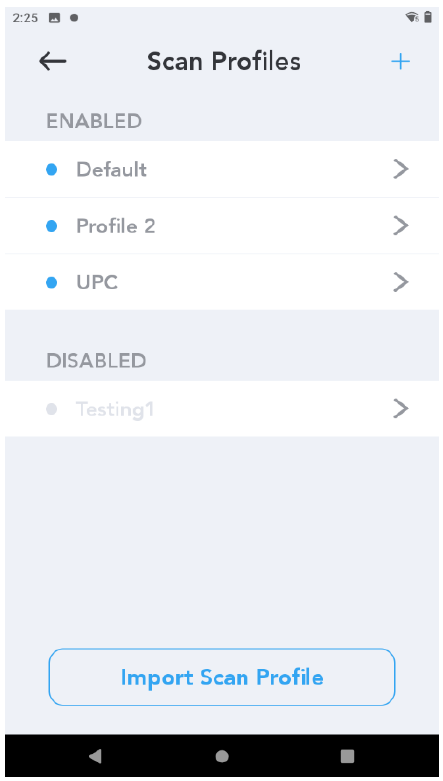Tap the Wi-Fi status icon
The image size is (443, 781).
pos(412,18)
